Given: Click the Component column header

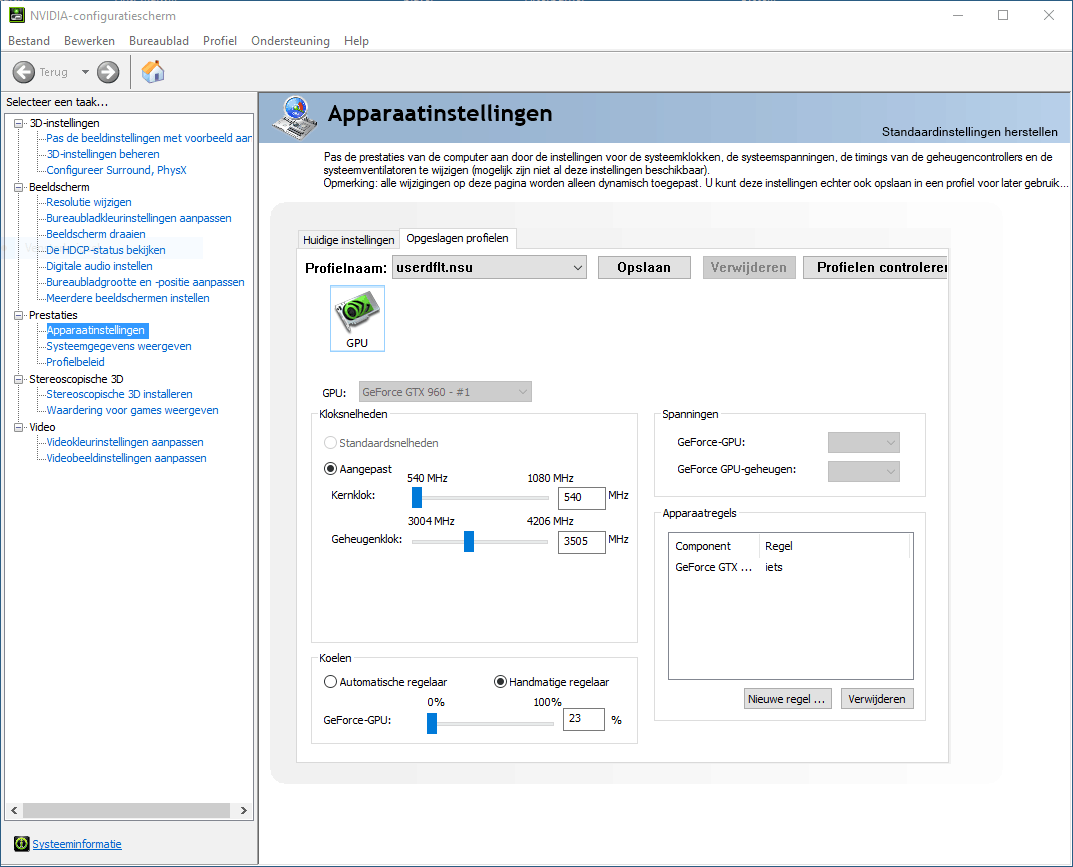Looking at the screenshot, I should 714,546.
